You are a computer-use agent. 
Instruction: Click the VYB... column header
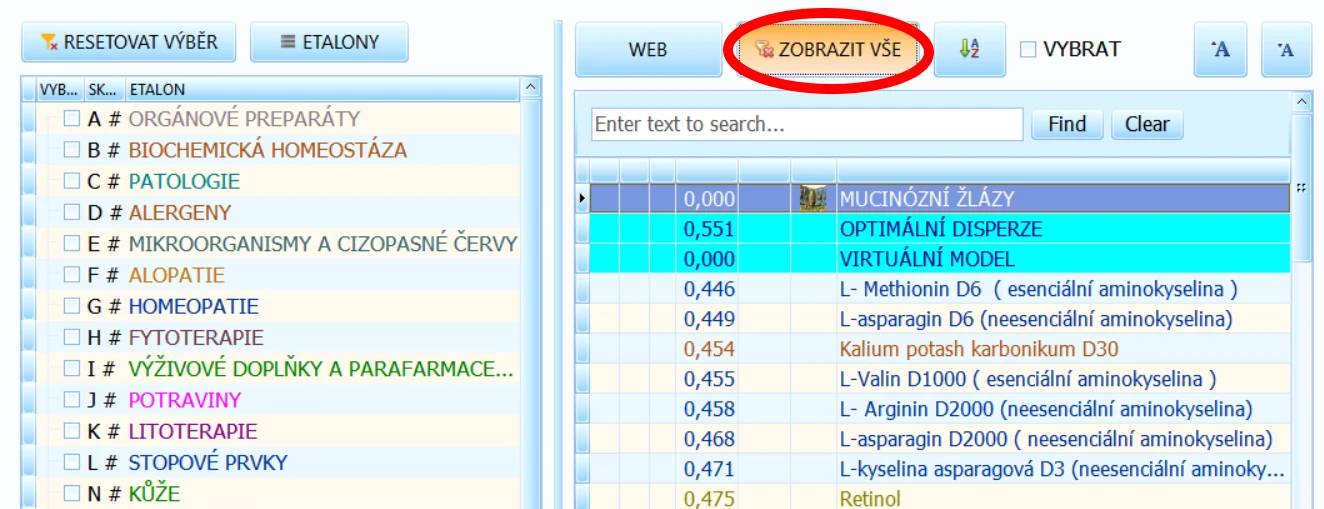click(x=59, y=89)
